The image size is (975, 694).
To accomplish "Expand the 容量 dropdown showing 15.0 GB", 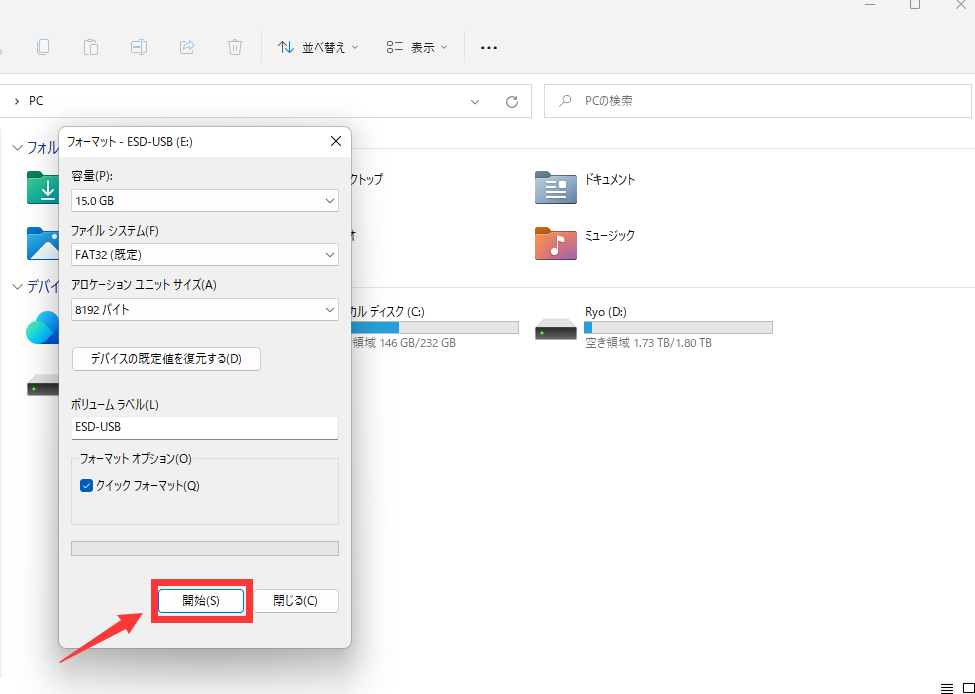I will [x=205, y=201].
